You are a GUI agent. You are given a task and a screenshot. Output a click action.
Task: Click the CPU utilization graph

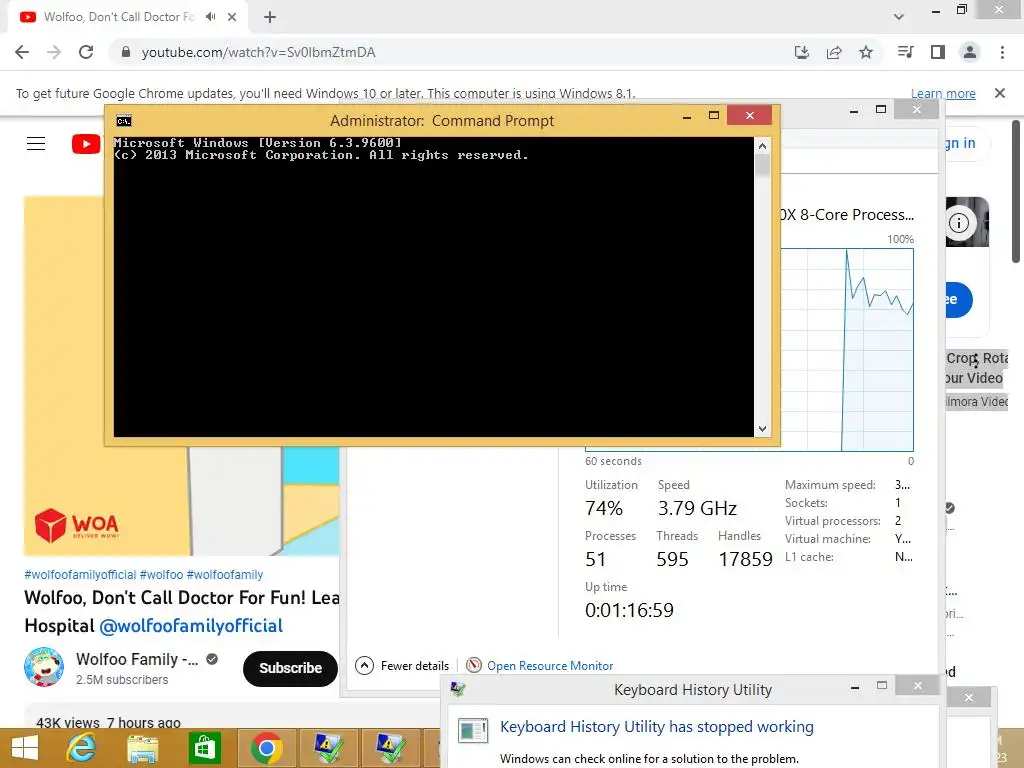pyautogui.click(x=847, y=349)
